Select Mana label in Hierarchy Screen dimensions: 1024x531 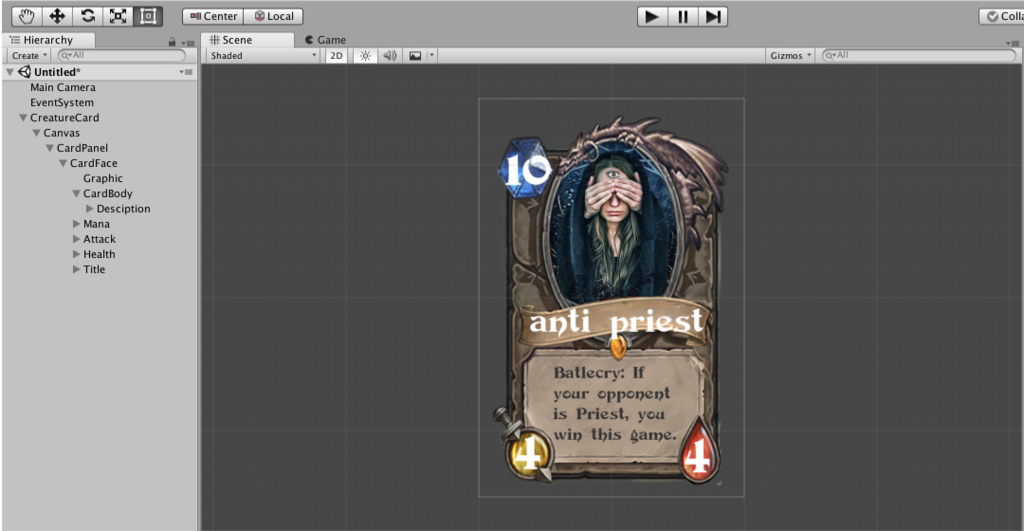point(97,223)
